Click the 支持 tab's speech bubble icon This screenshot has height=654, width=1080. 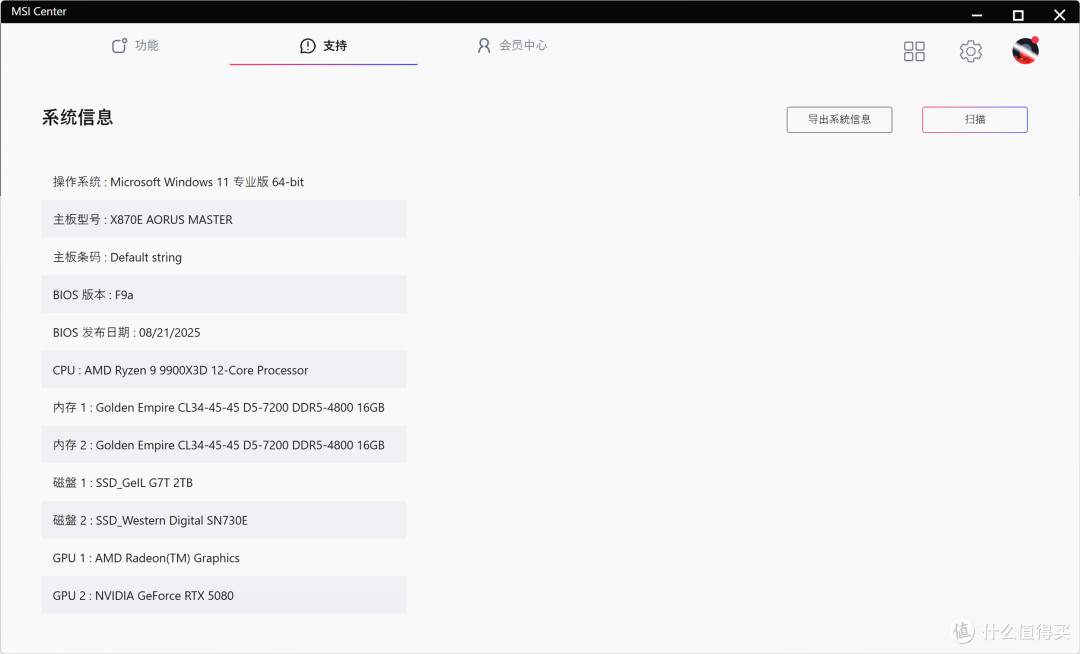coord(308,45)
